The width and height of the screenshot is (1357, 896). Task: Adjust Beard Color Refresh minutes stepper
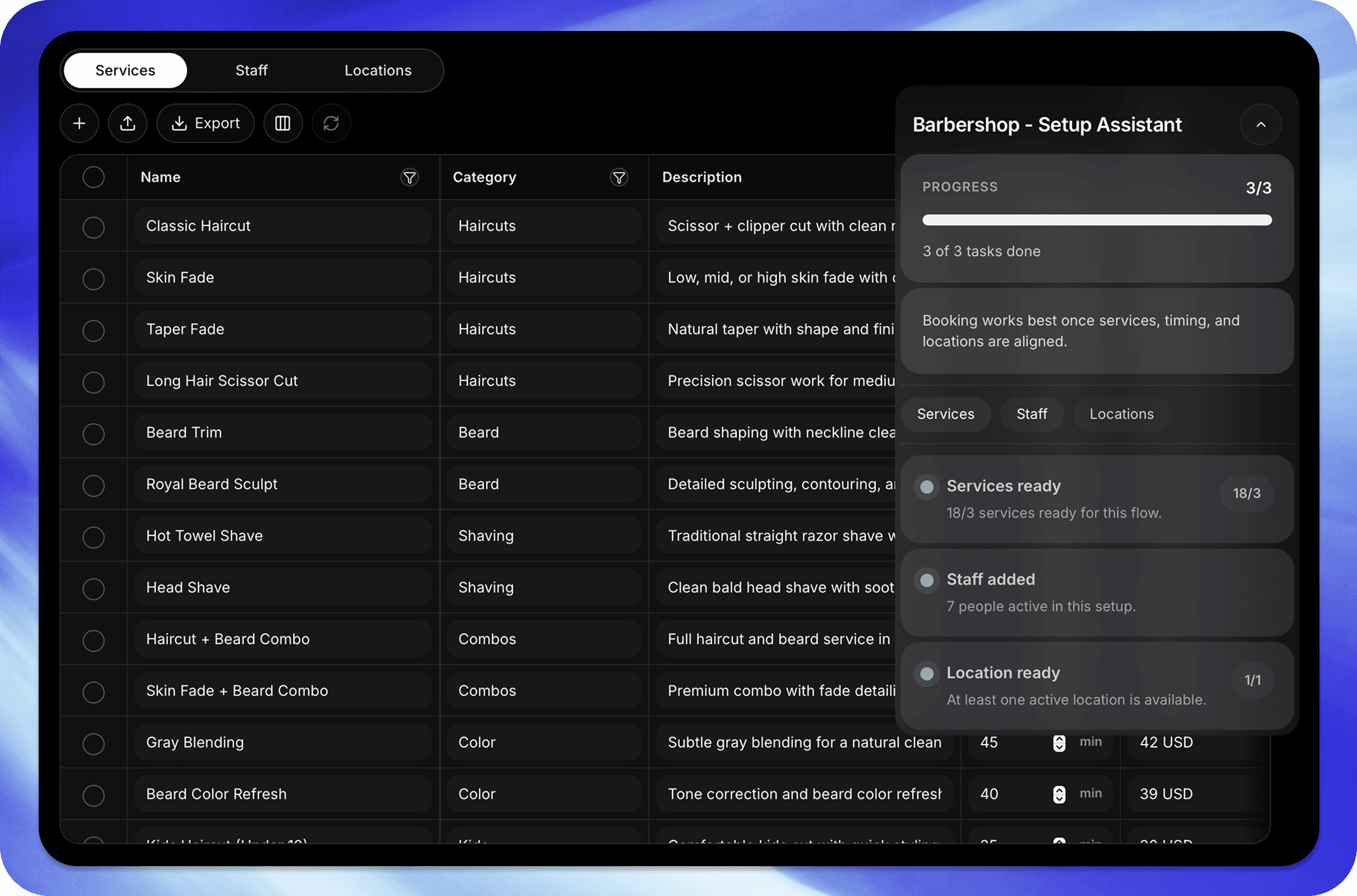[1059, 794]
